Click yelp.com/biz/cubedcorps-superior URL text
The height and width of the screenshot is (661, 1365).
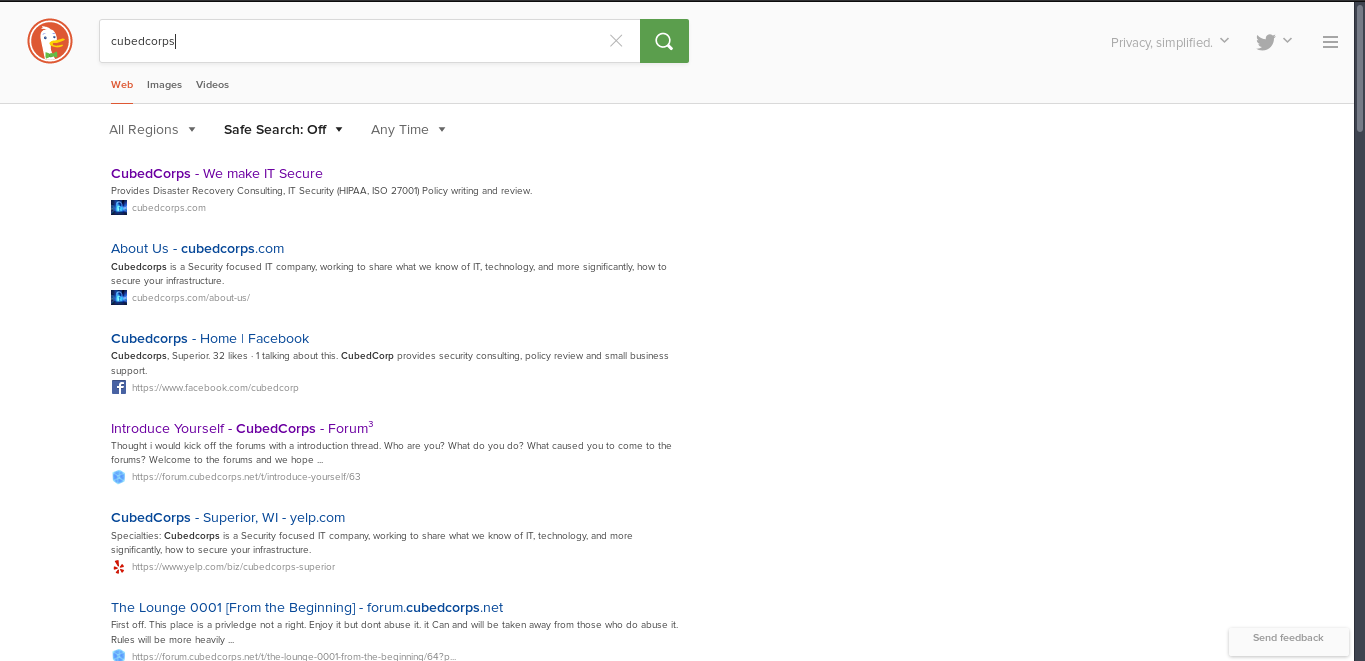233,567
